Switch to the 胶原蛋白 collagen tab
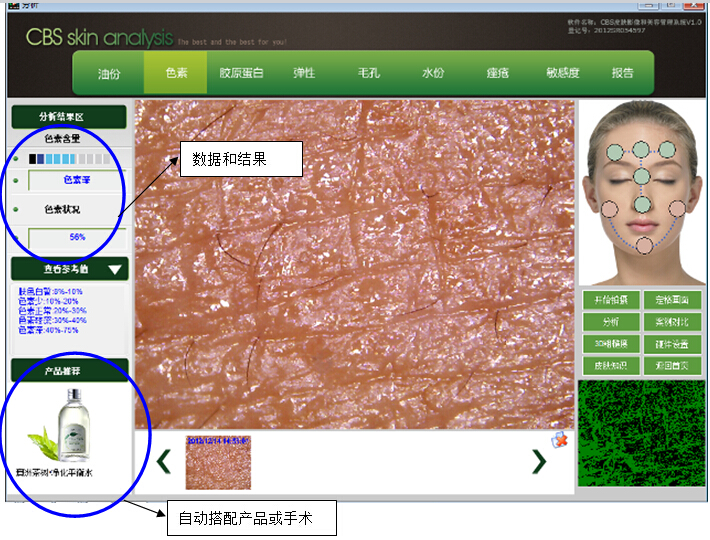This screenshot has width=710, height=540. click(241, 73)
